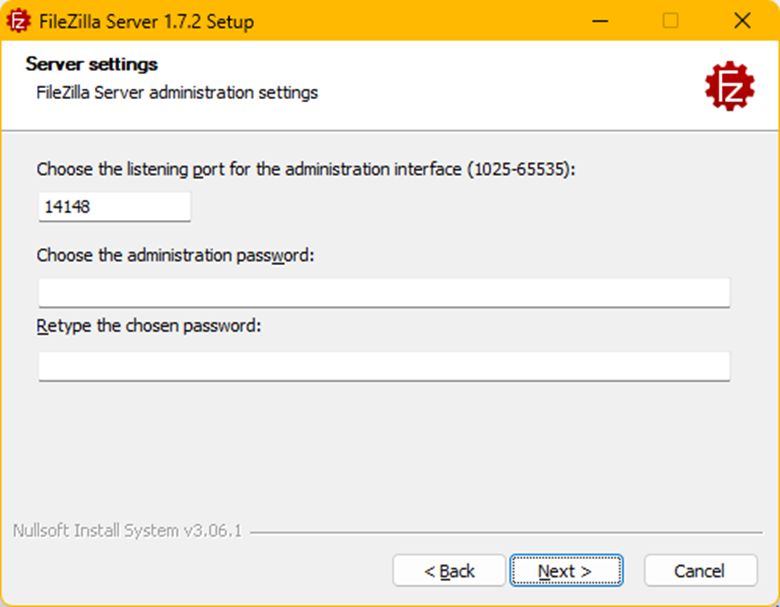Click the 'FileZilla Server 1.7.2 Setup' title
The image size is (780, 607).
(x=147, y=21)
